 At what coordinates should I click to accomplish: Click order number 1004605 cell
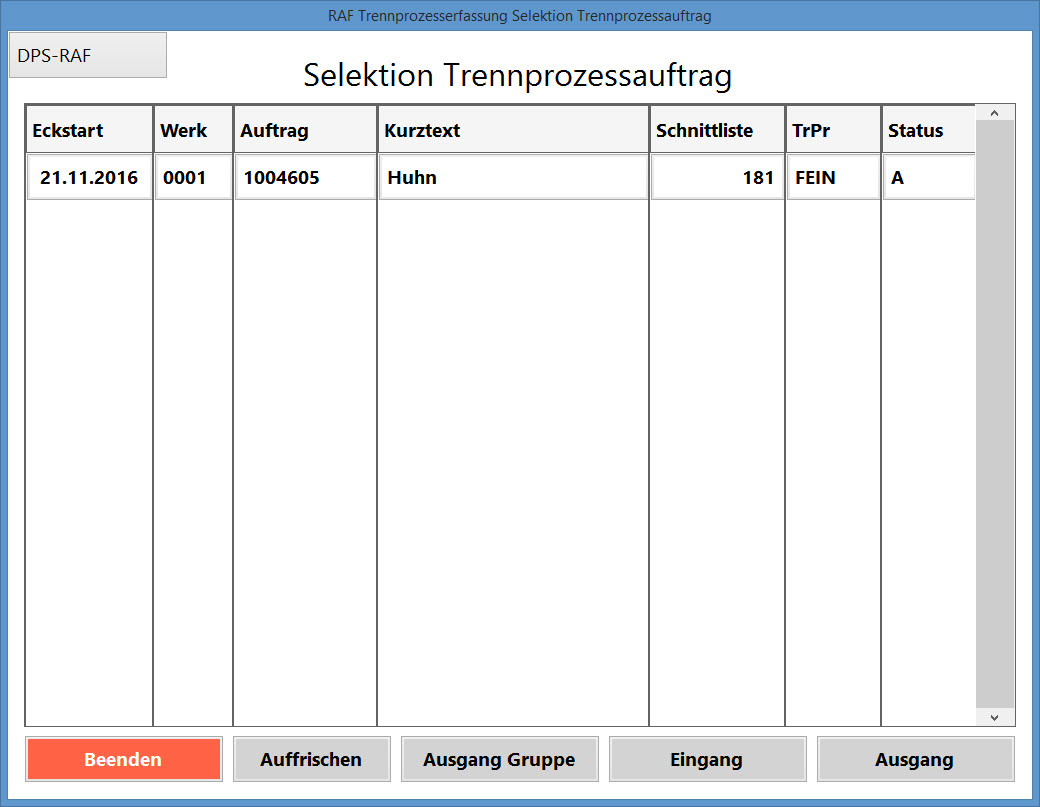tap(305, 178)
